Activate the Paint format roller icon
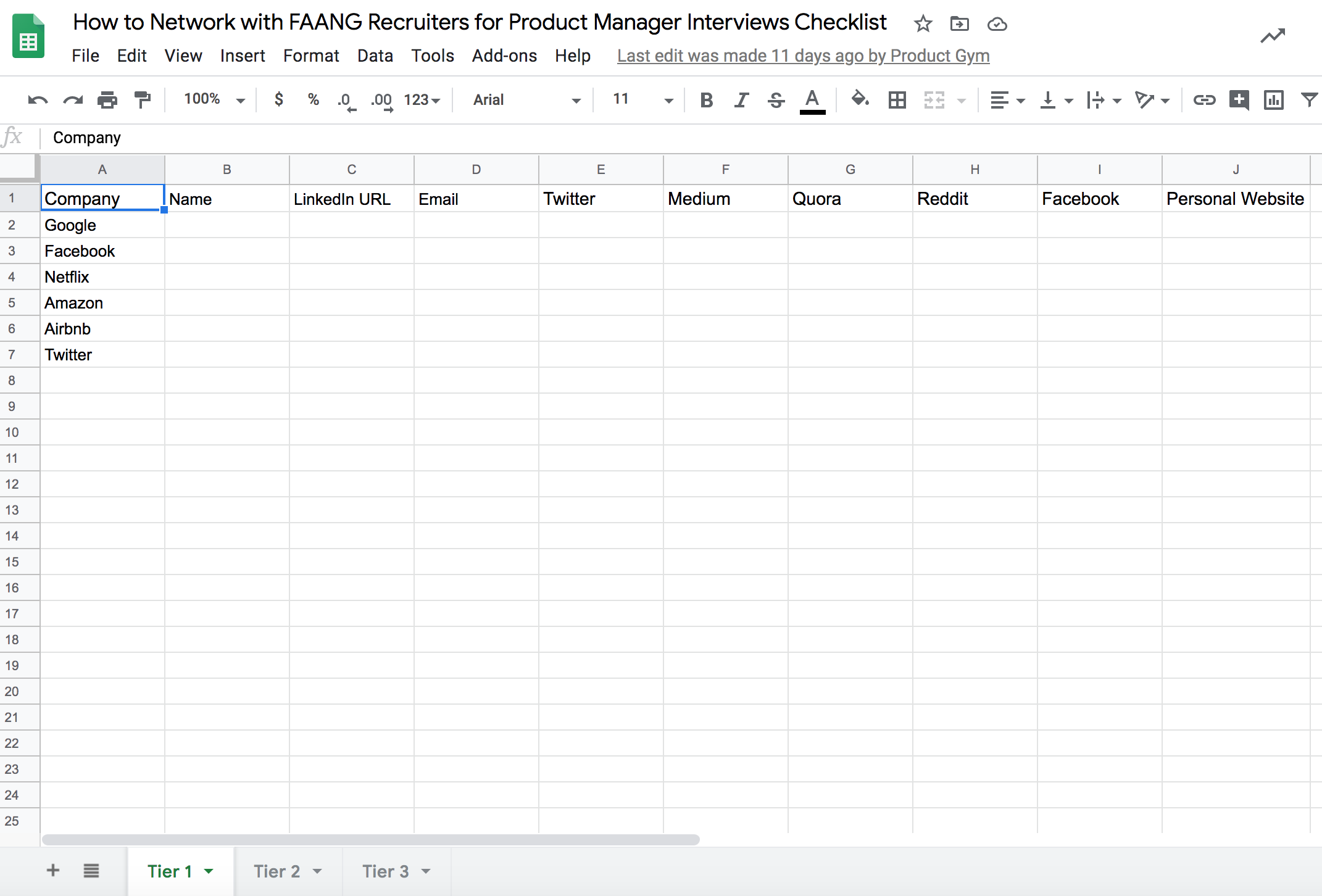The image size is (1322, 896). [x=143, y=100]
